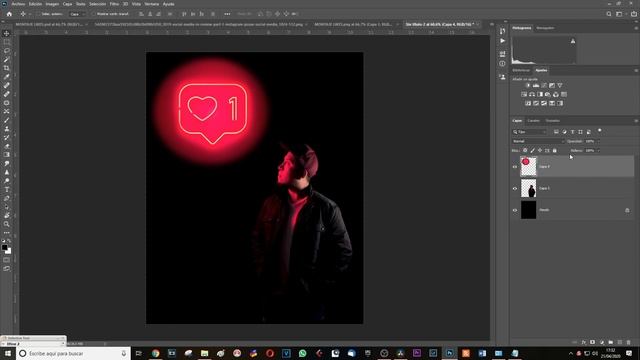Enable the Selec. autom. checkbox
The width and height of the screenshot is (640, 360).
pos(38,14)
